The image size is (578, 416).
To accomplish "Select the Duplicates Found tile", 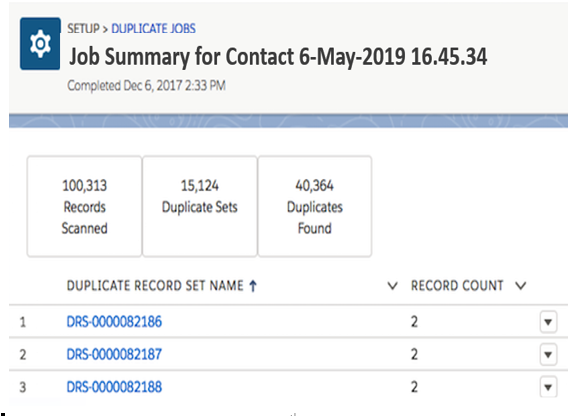I will (315, 206).
